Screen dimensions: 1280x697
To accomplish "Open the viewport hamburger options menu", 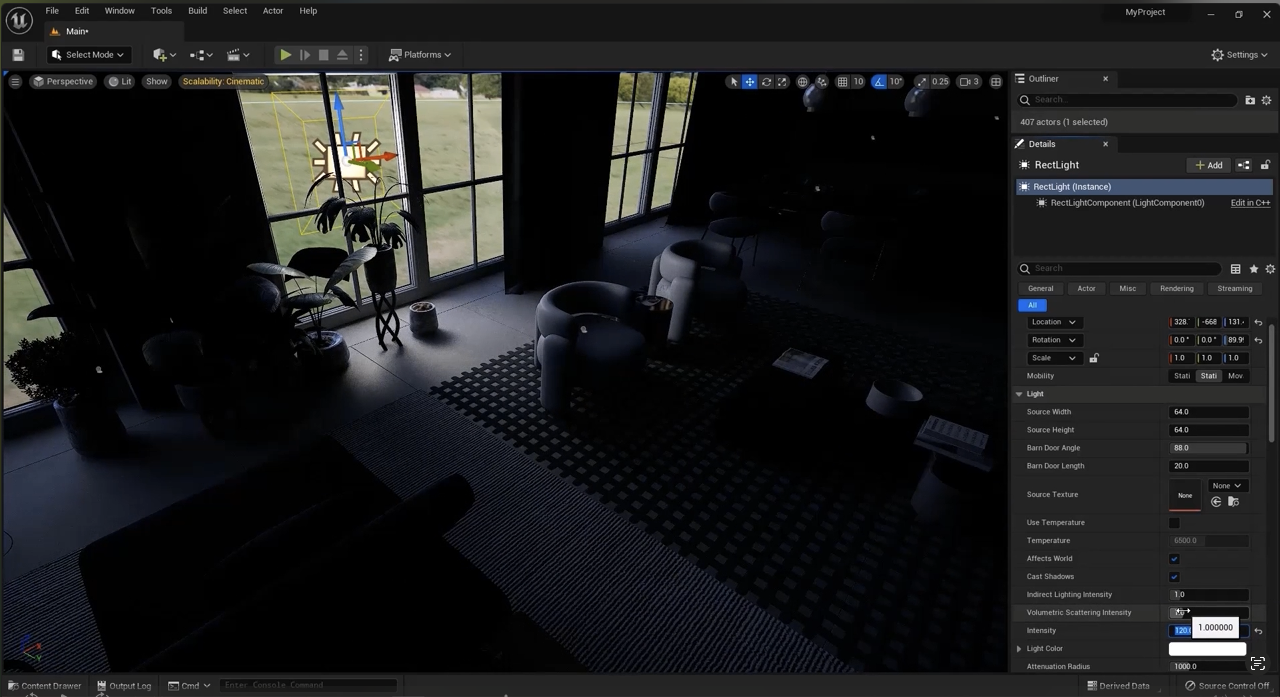I will coord(15,82).
